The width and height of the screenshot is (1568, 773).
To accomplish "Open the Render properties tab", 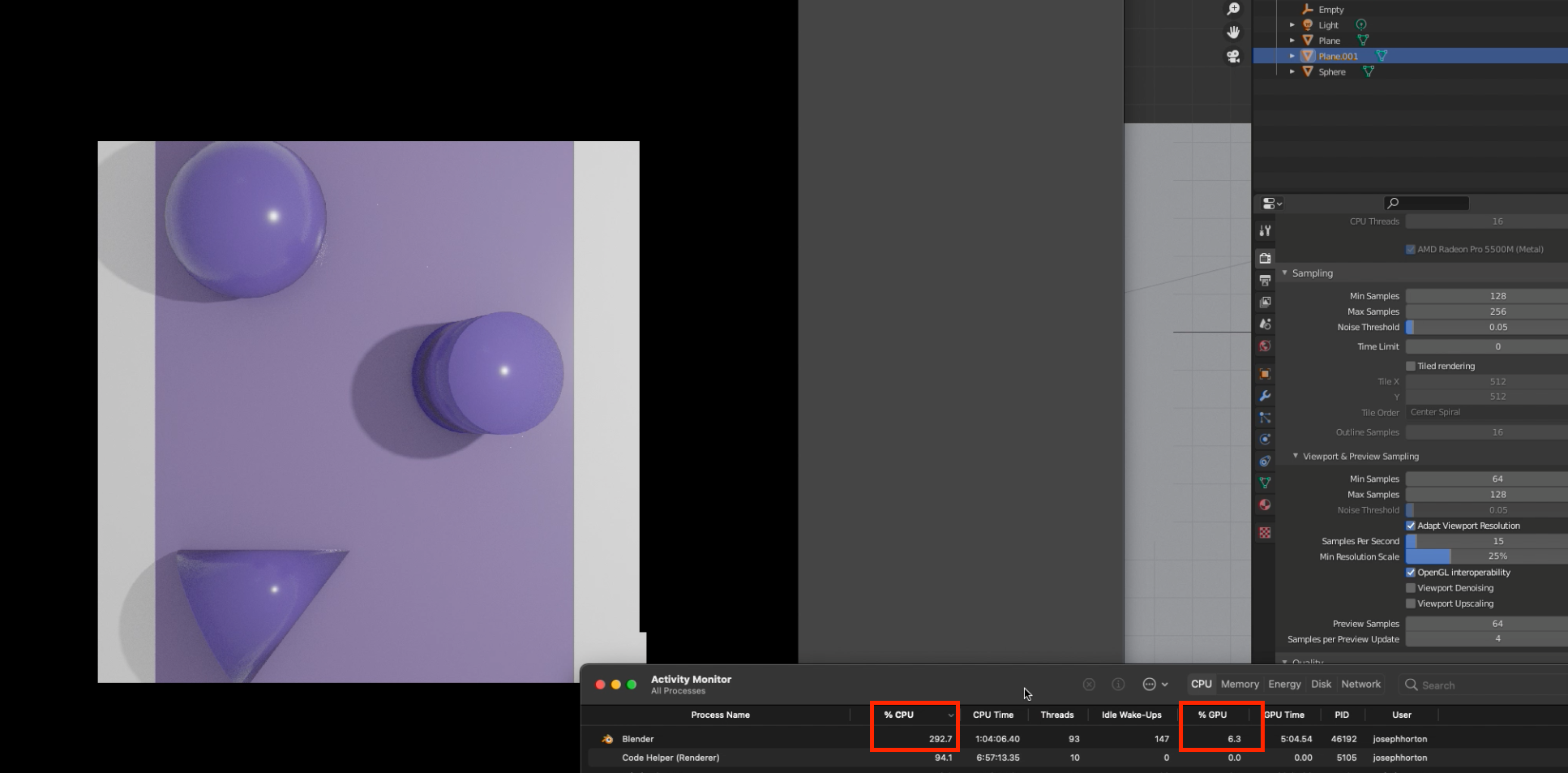I will pyautogui.click(x=1265, y=258).
